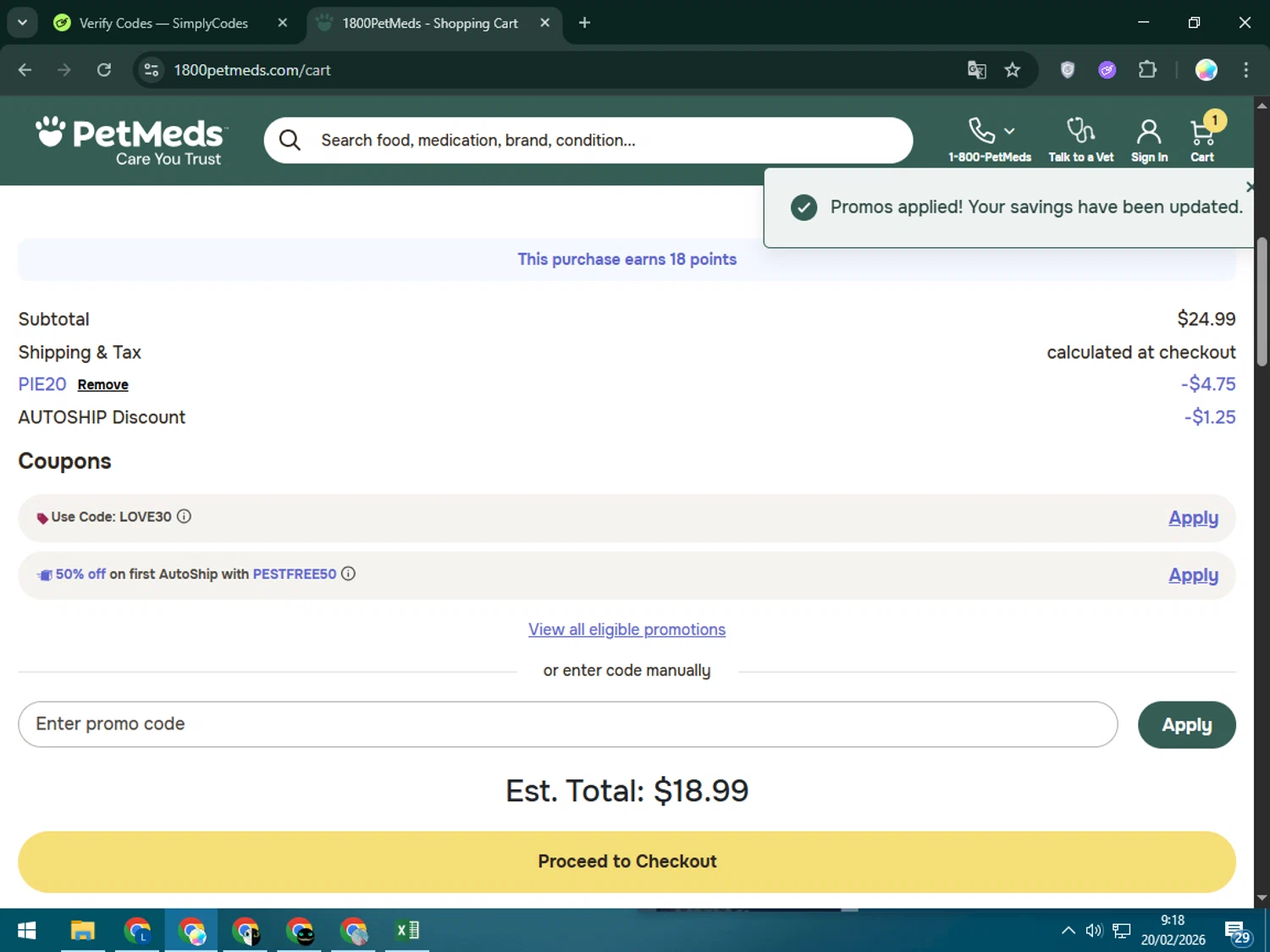Open View all eligible promotions
The width and height of the screenshot is (1270, 952).
627,630
